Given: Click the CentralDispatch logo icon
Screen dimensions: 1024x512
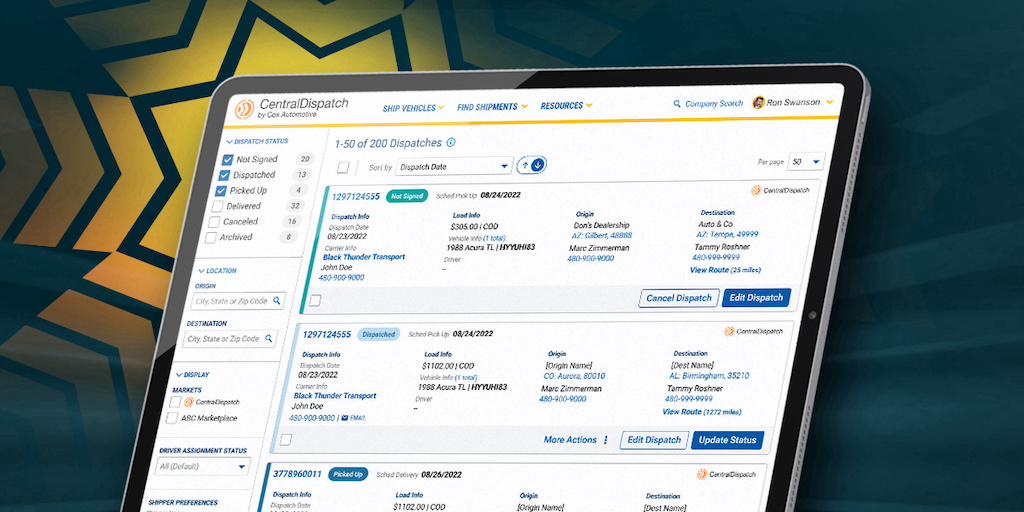Looking at the screenshot, I should tap(244, 108).
